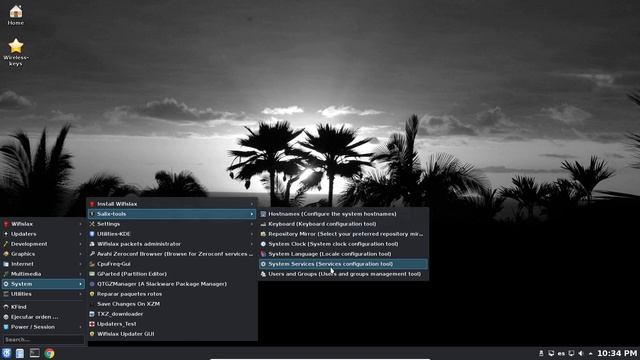Open Users and Groups management tool

pyautogui.click(x=343, y=274)
